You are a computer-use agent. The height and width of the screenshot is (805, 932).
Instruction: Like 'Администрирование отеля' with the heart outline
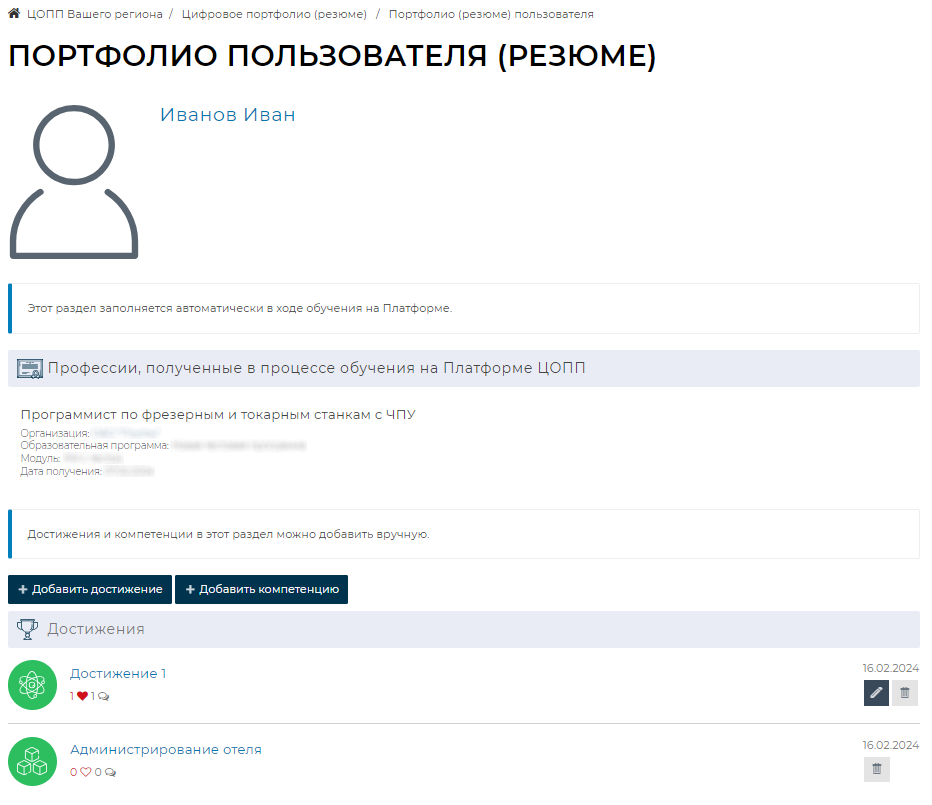tap(85, 772)
